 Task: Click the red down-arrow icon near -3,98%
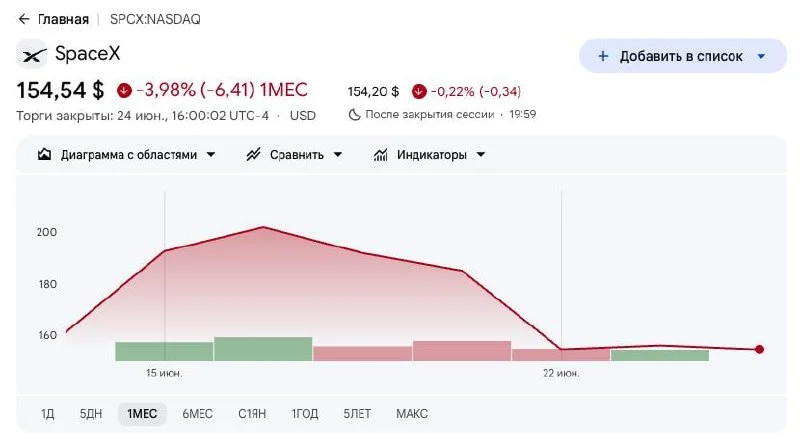click(124, 90)
